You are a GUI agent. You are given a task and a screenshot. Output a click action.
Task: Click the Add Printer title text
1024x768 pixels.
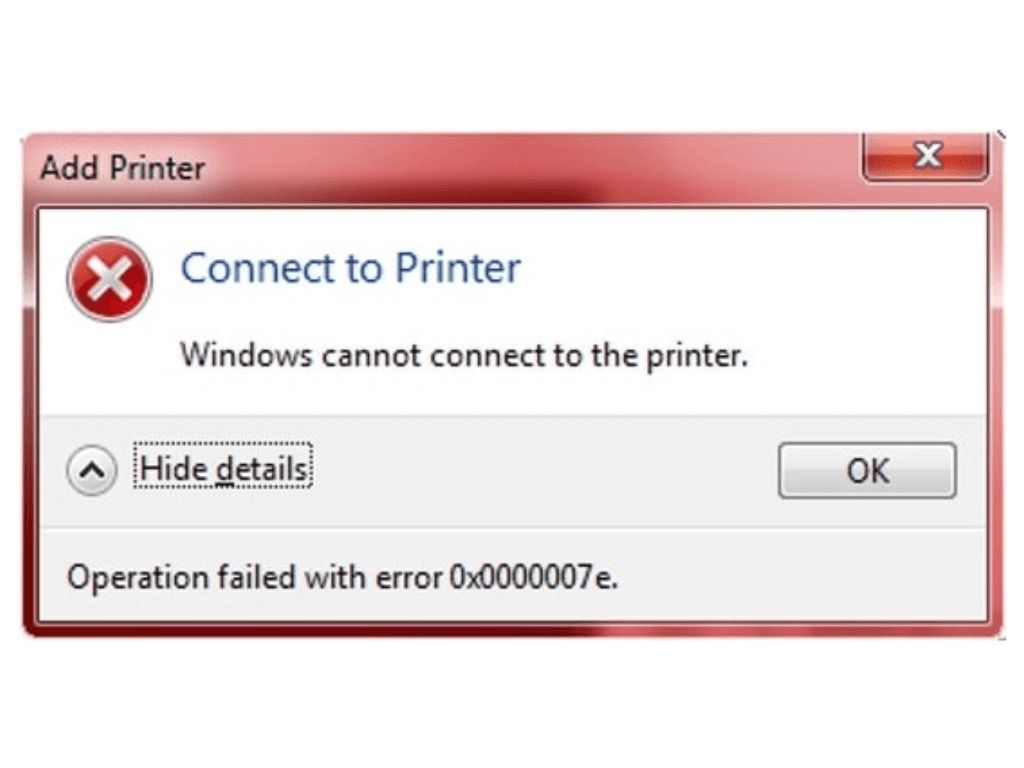tap(122, 168)
